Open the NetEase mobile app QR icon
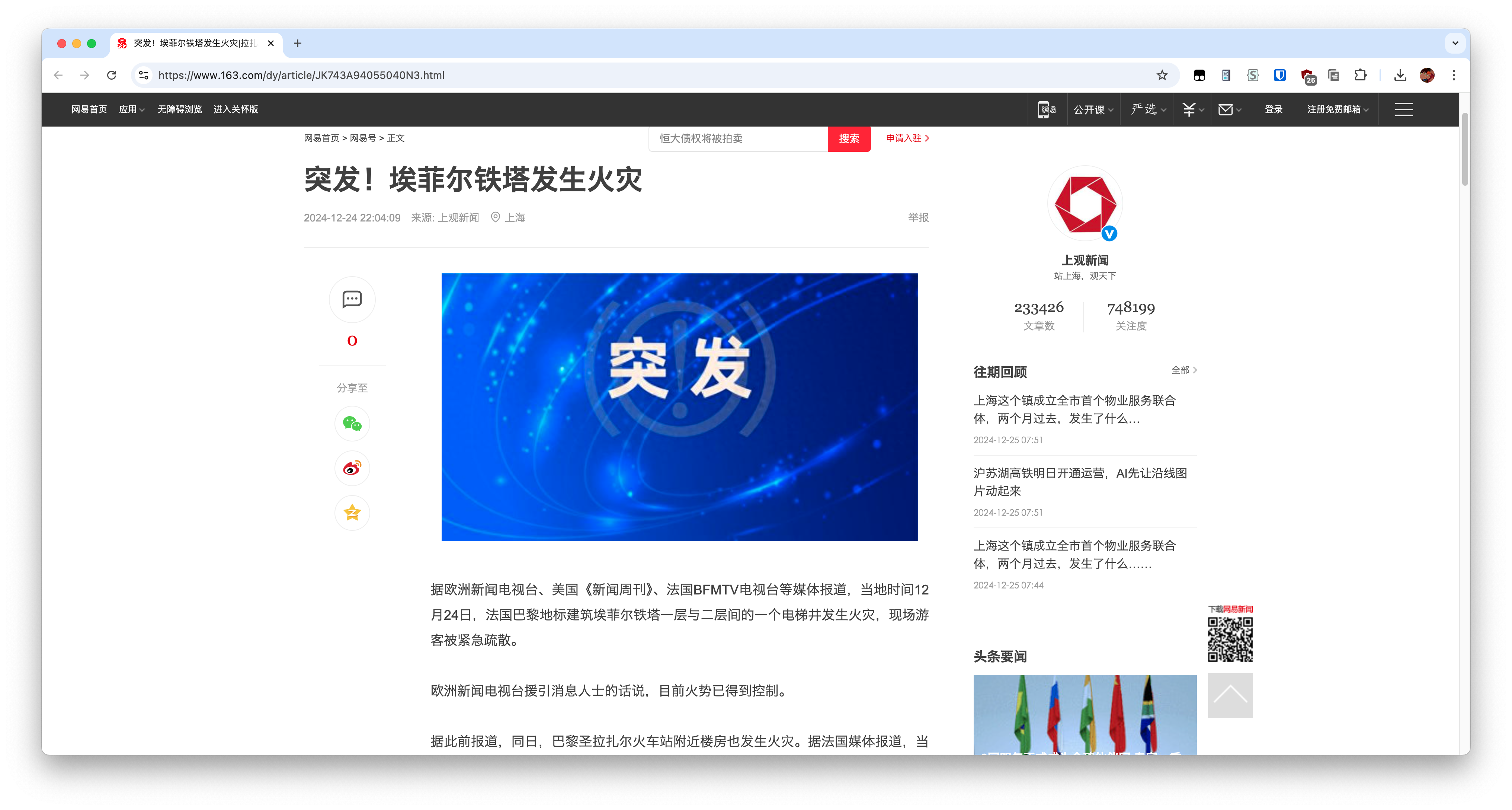Screen dimensions: 1512x810 coord(1047,109)
